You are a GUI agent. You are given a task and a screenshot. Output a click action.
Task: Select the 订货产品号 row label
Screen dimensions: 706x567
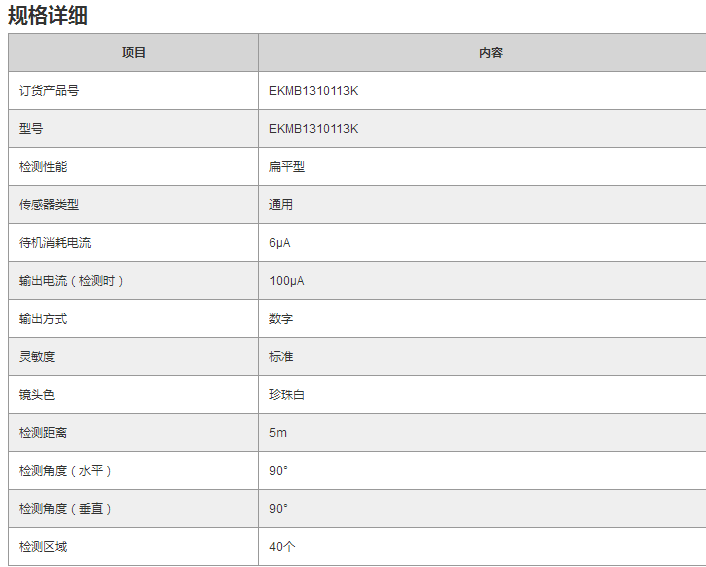(49, 91)
